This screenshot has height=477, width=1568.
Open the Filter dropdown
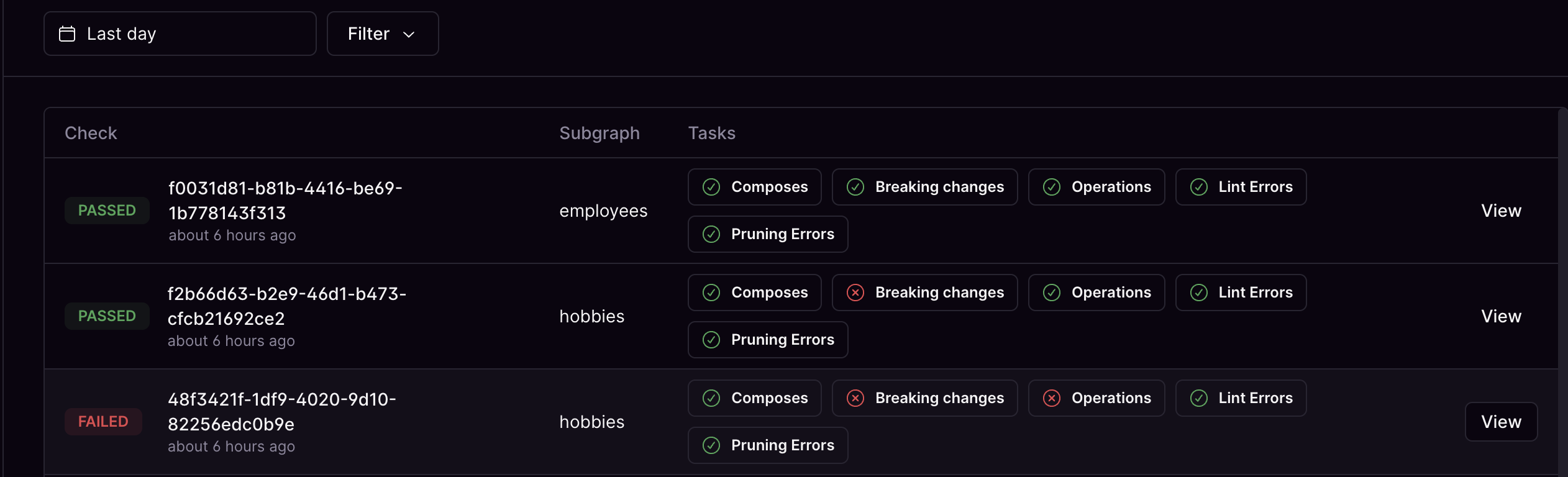click(383, 34)
